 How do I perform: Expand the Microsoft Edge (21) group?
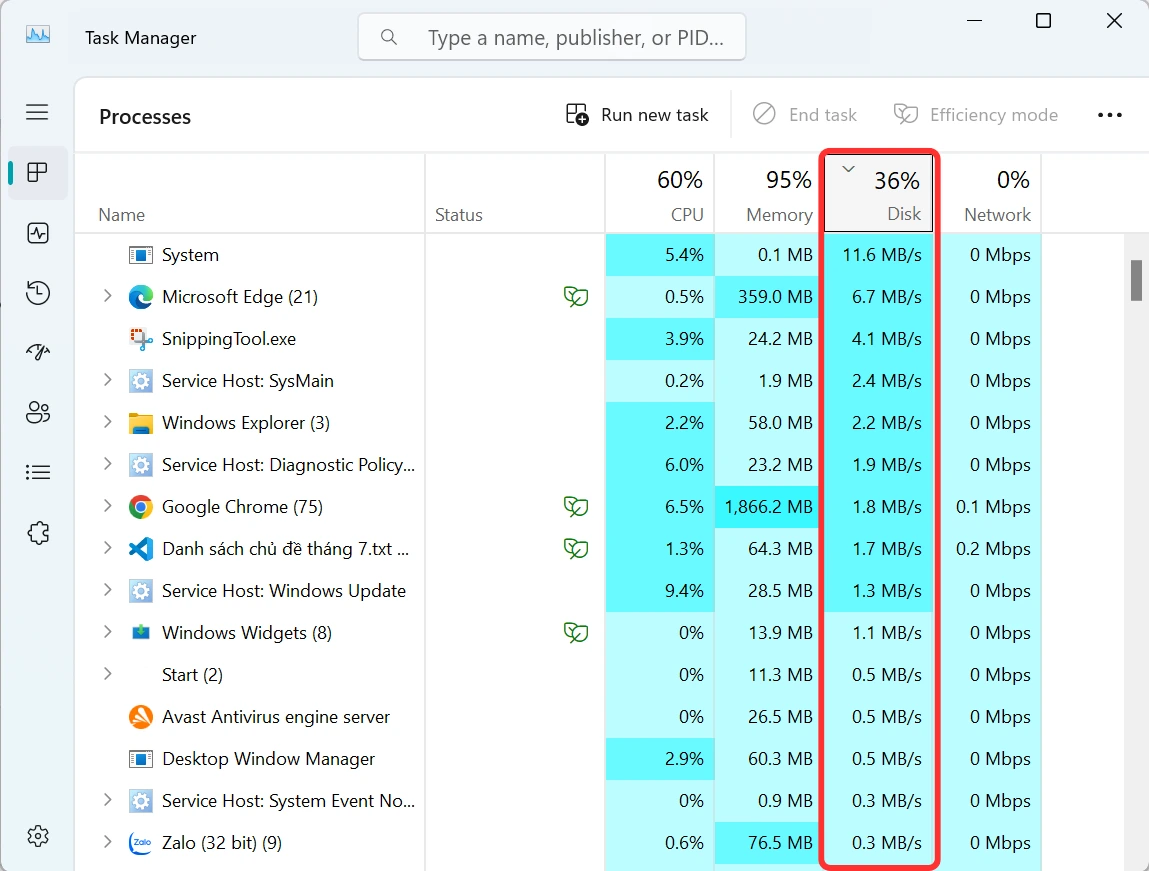[x=108, y=296]
